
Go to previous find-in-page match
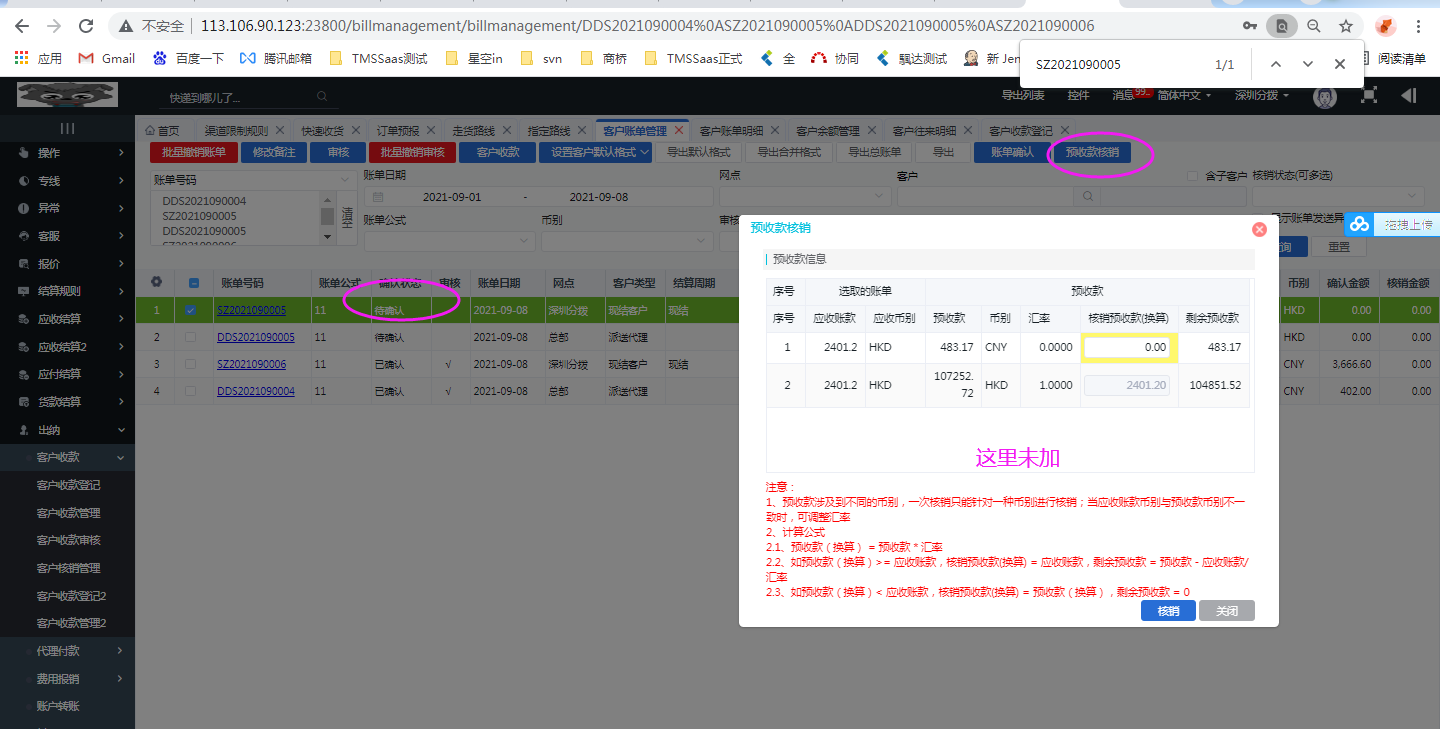pyautogui.click(x=1275, y=64)
